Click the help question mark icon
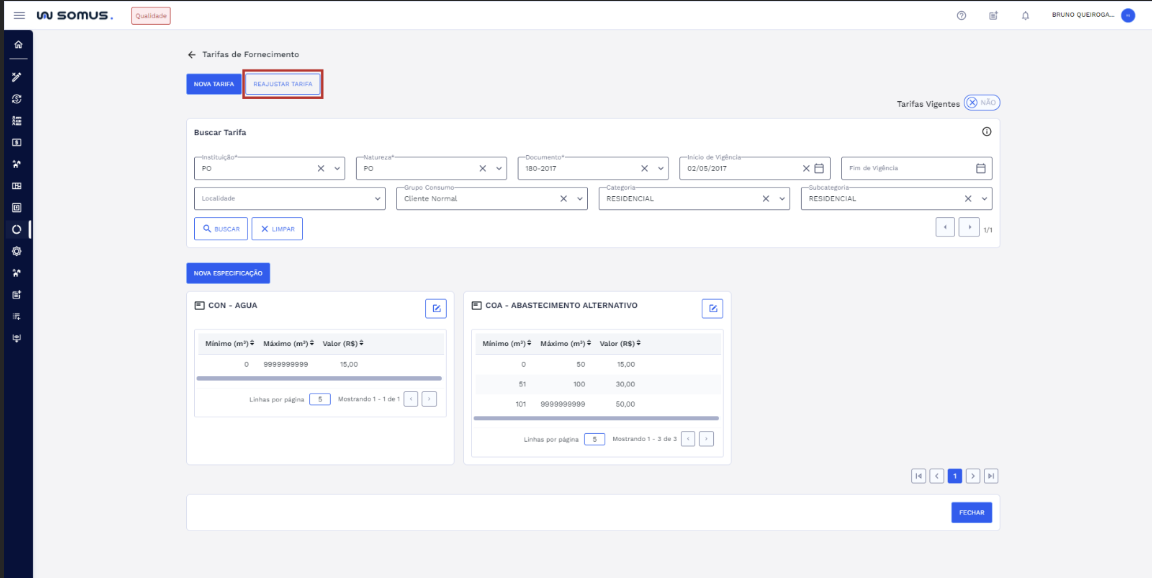This screenshot has width=1152, height=578. click(961, 16)
